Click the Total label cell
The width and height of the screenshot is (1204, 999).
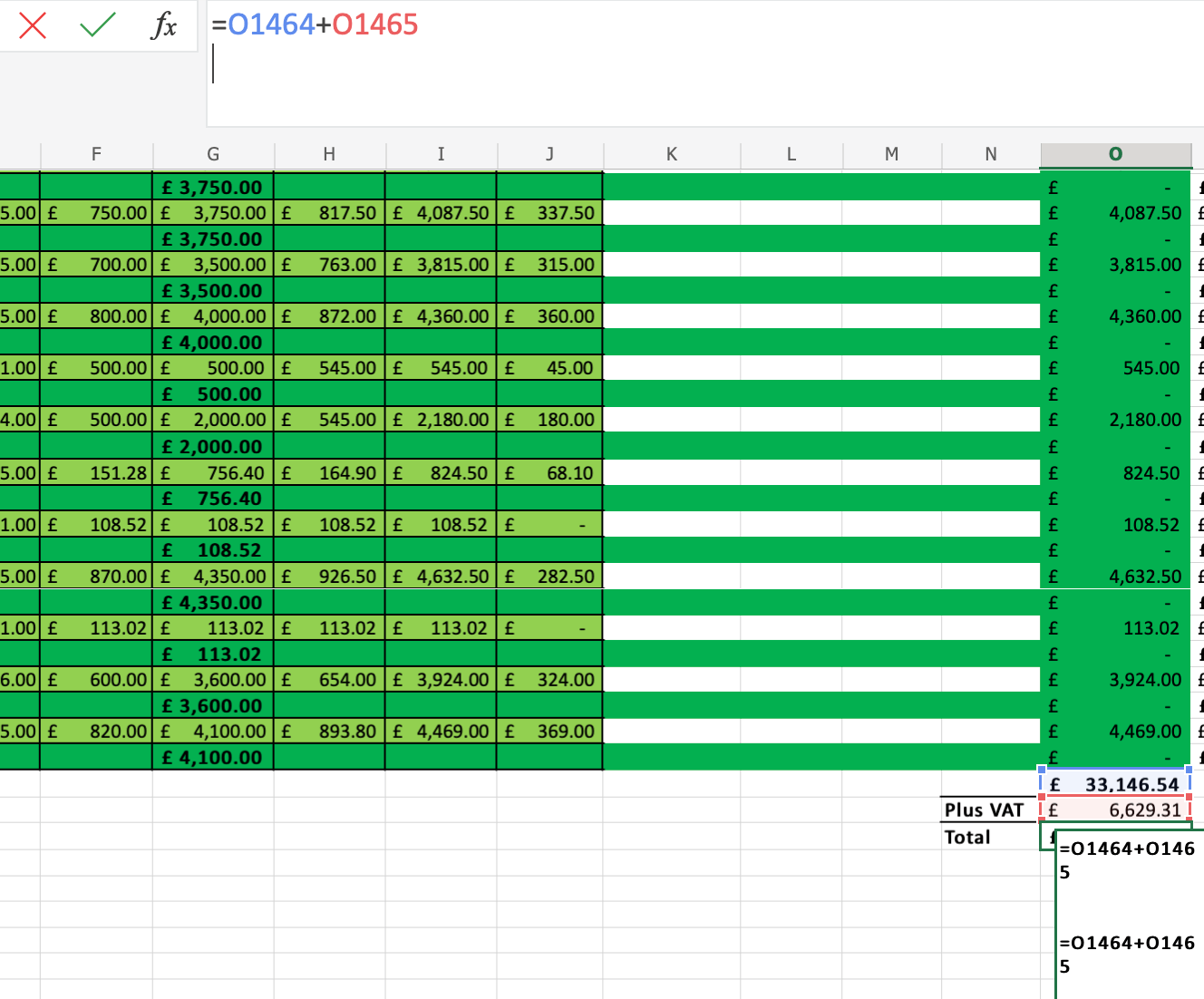point(966,837)
